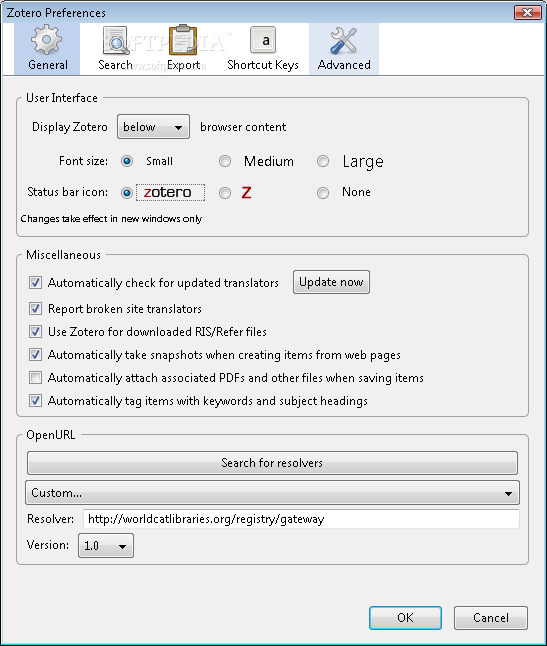Toggle automatically take snapshots checkbox
Screen dimensions: 547x646
coord(35,355)
